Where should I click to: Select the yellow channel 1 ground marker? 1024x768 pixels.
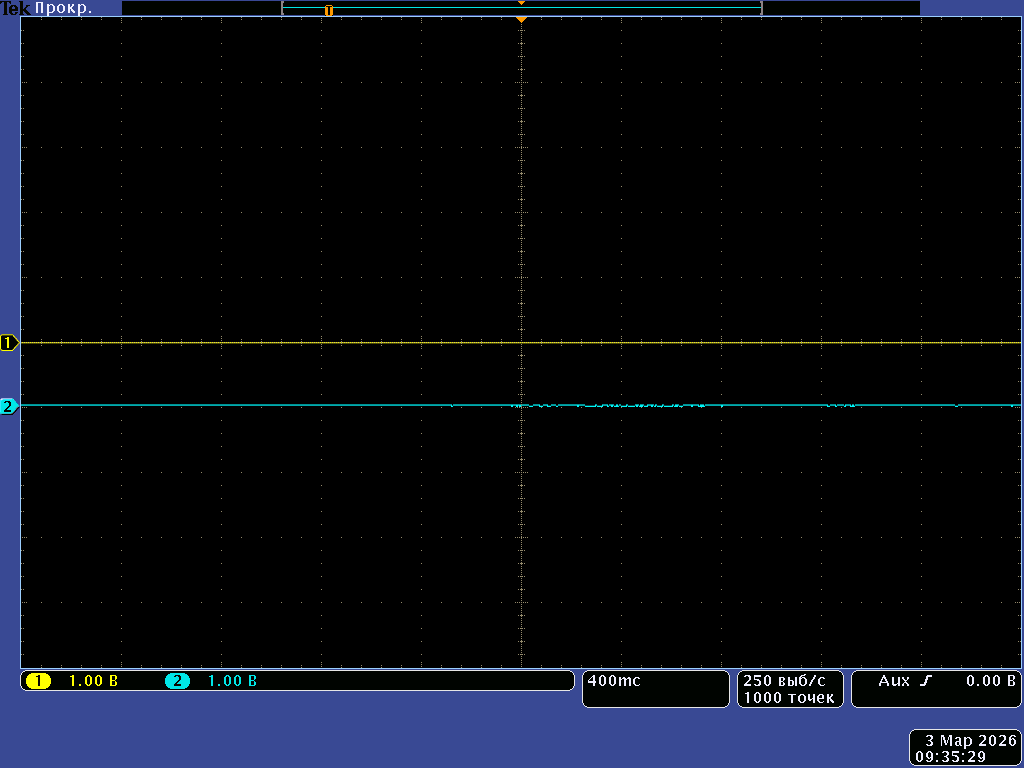9,343
